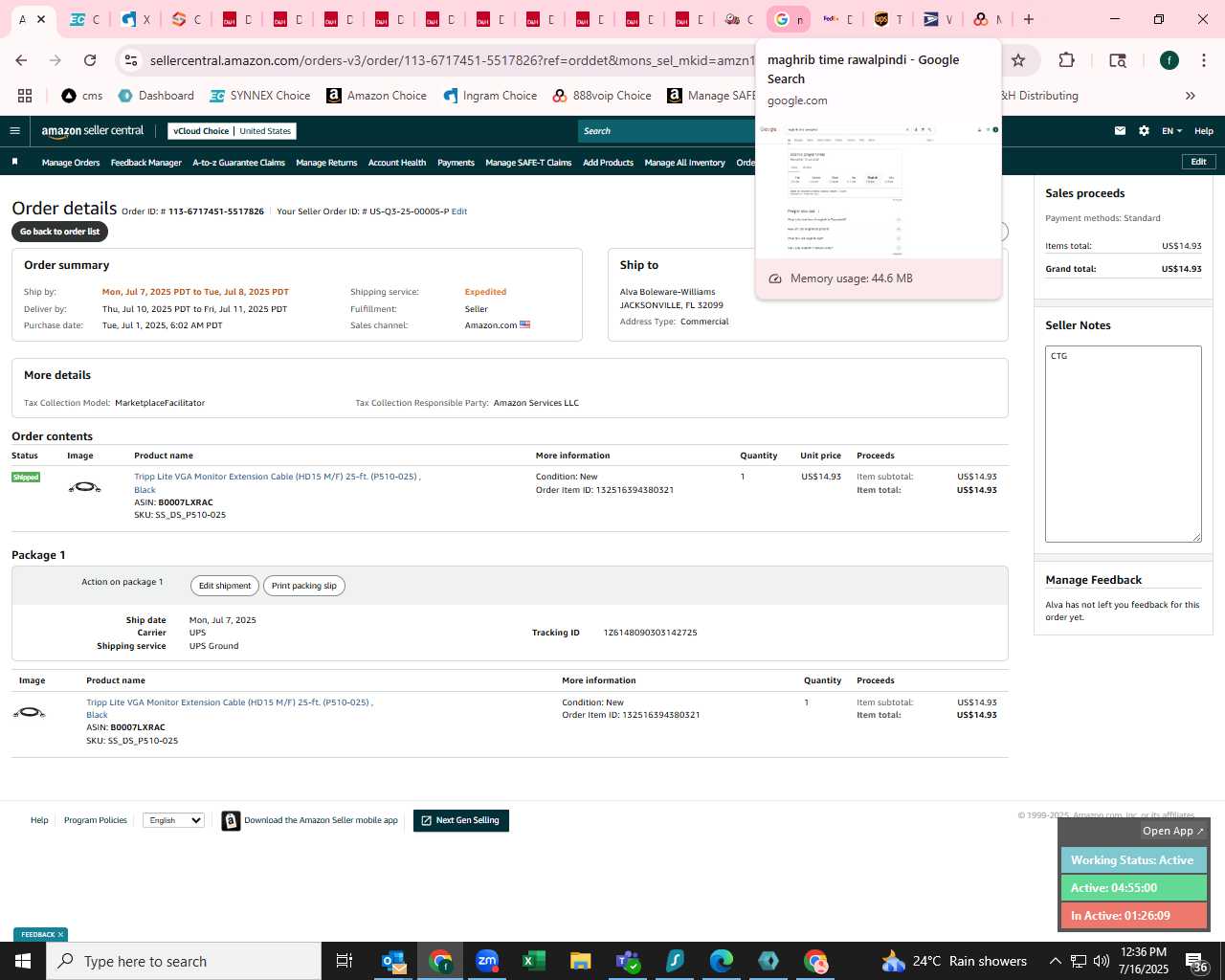Go back to the previous page
The image size is (1225, 980).
click(x=21, y=60)
